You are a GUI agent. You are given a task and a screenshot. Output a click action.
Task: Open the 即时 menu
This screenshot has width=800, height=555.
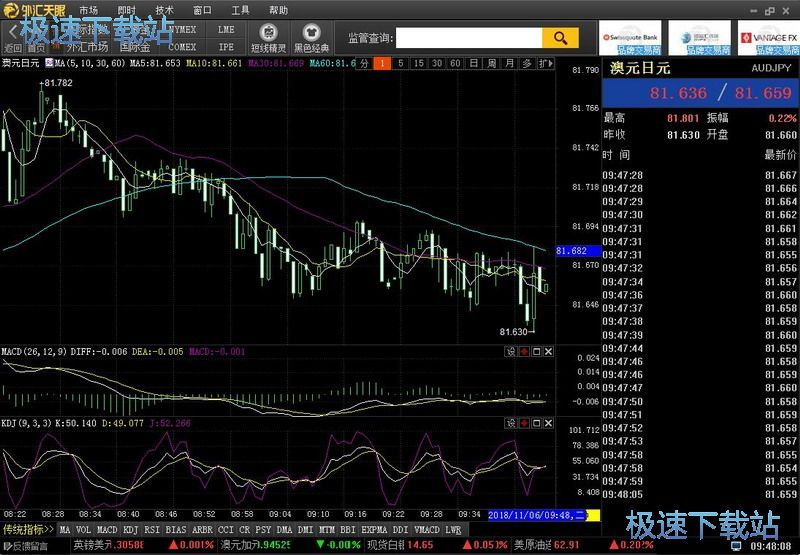tap(126, 10)
